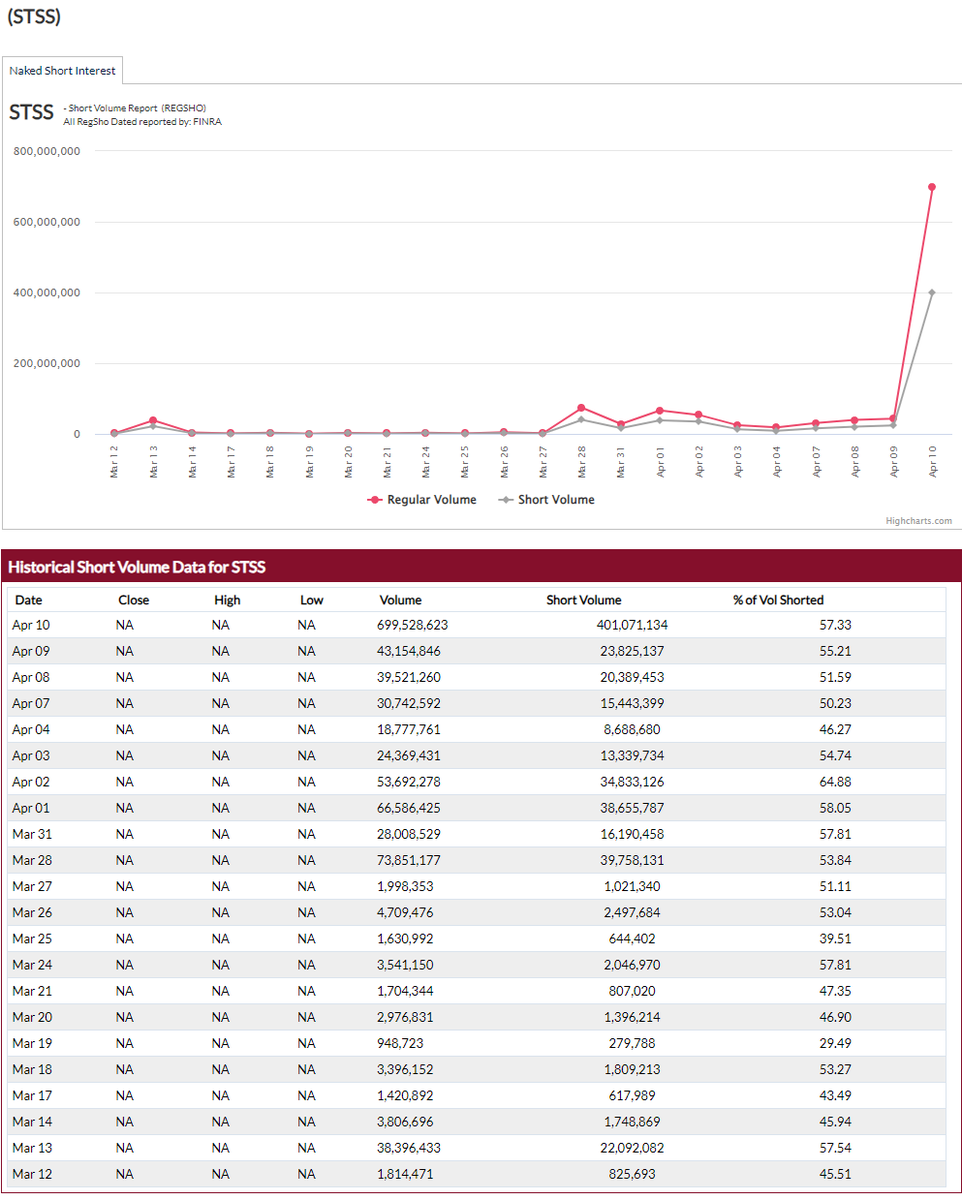This screenshot has width=962, height=1200.
Task: Click the Apr 02 date cell
Action: pyautogui.click(x=30, y=781)
